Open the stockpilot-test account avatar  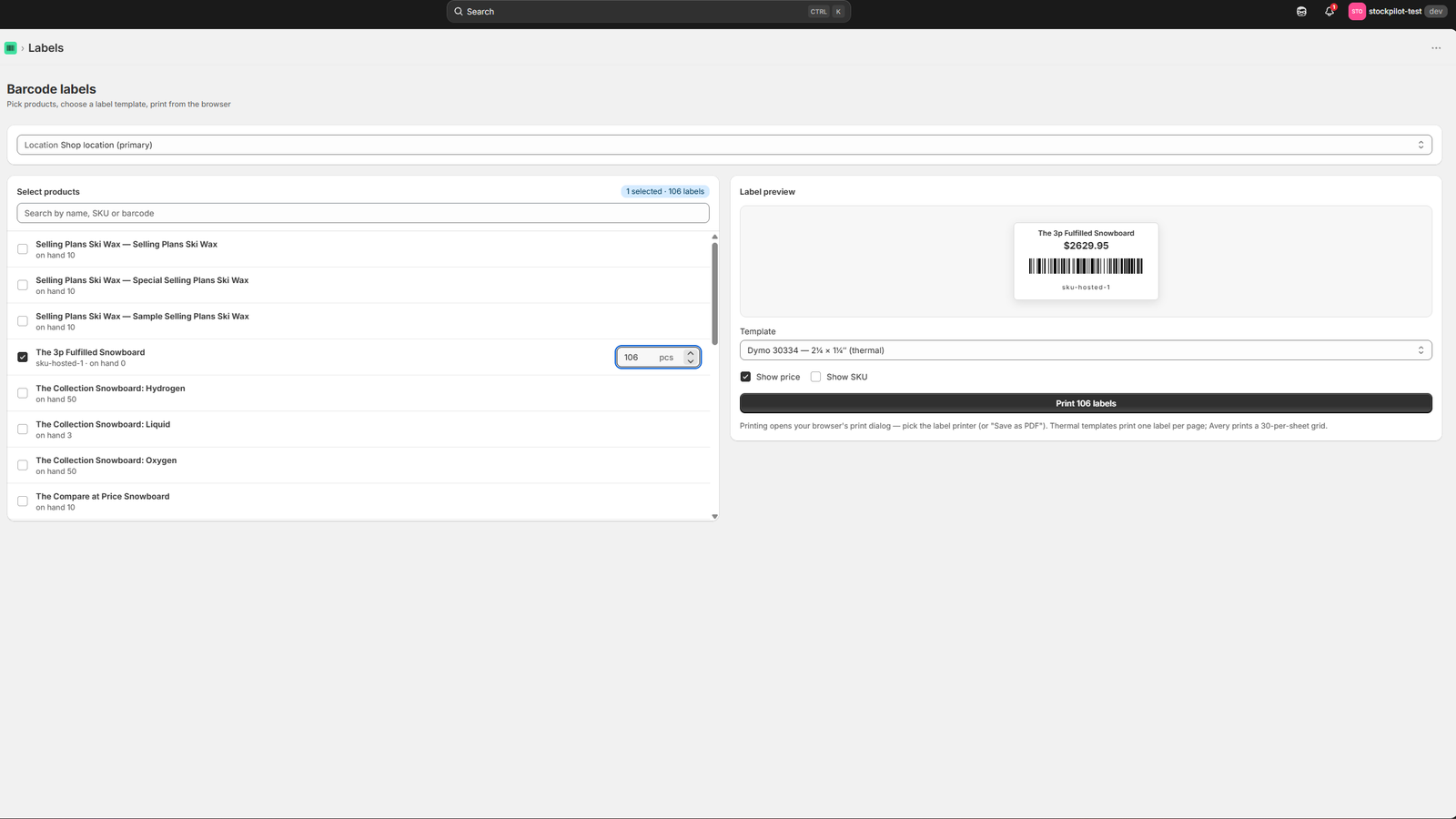pos(1357,12)
